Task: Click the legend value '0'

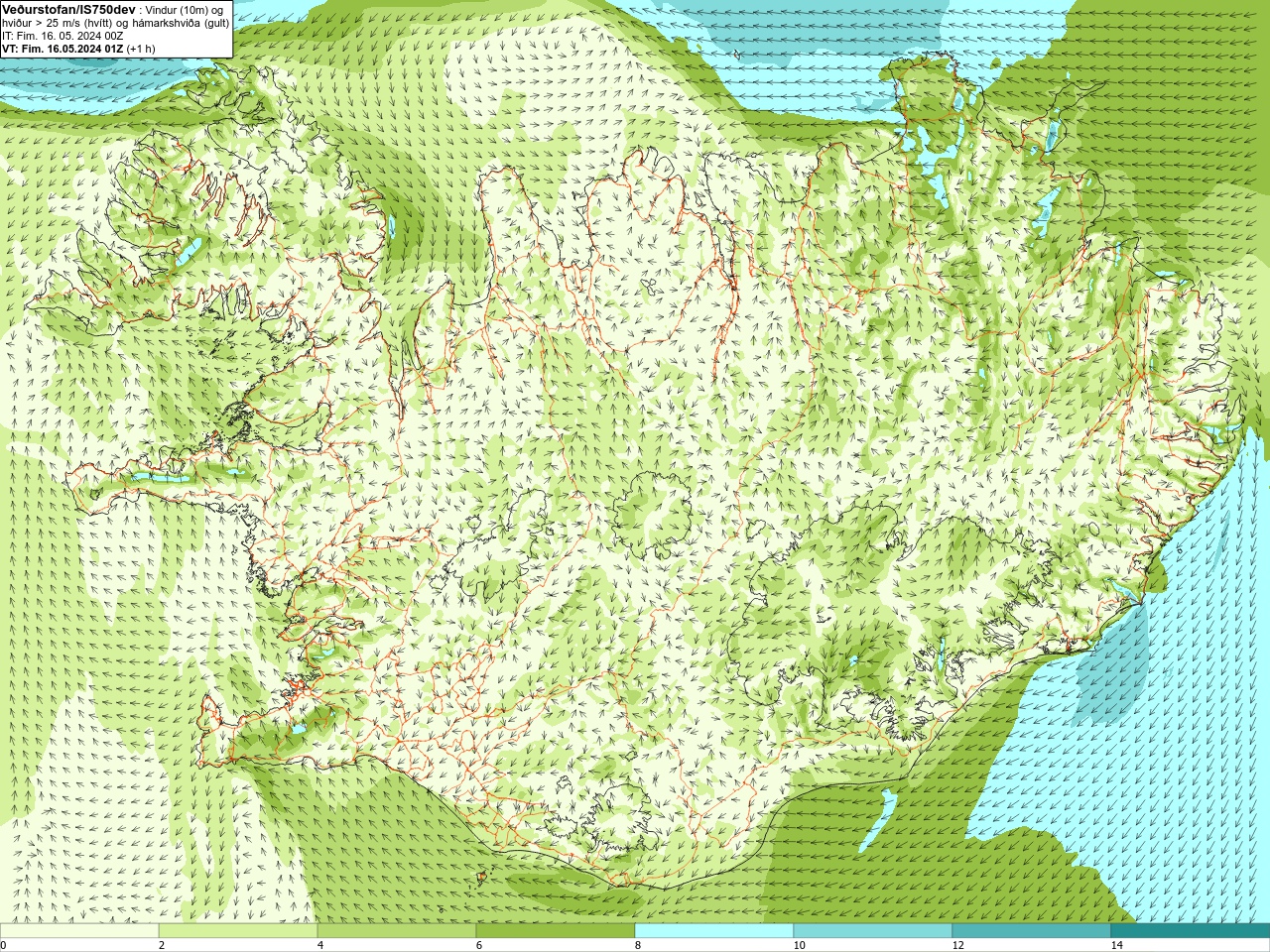Action: [4, 945]
